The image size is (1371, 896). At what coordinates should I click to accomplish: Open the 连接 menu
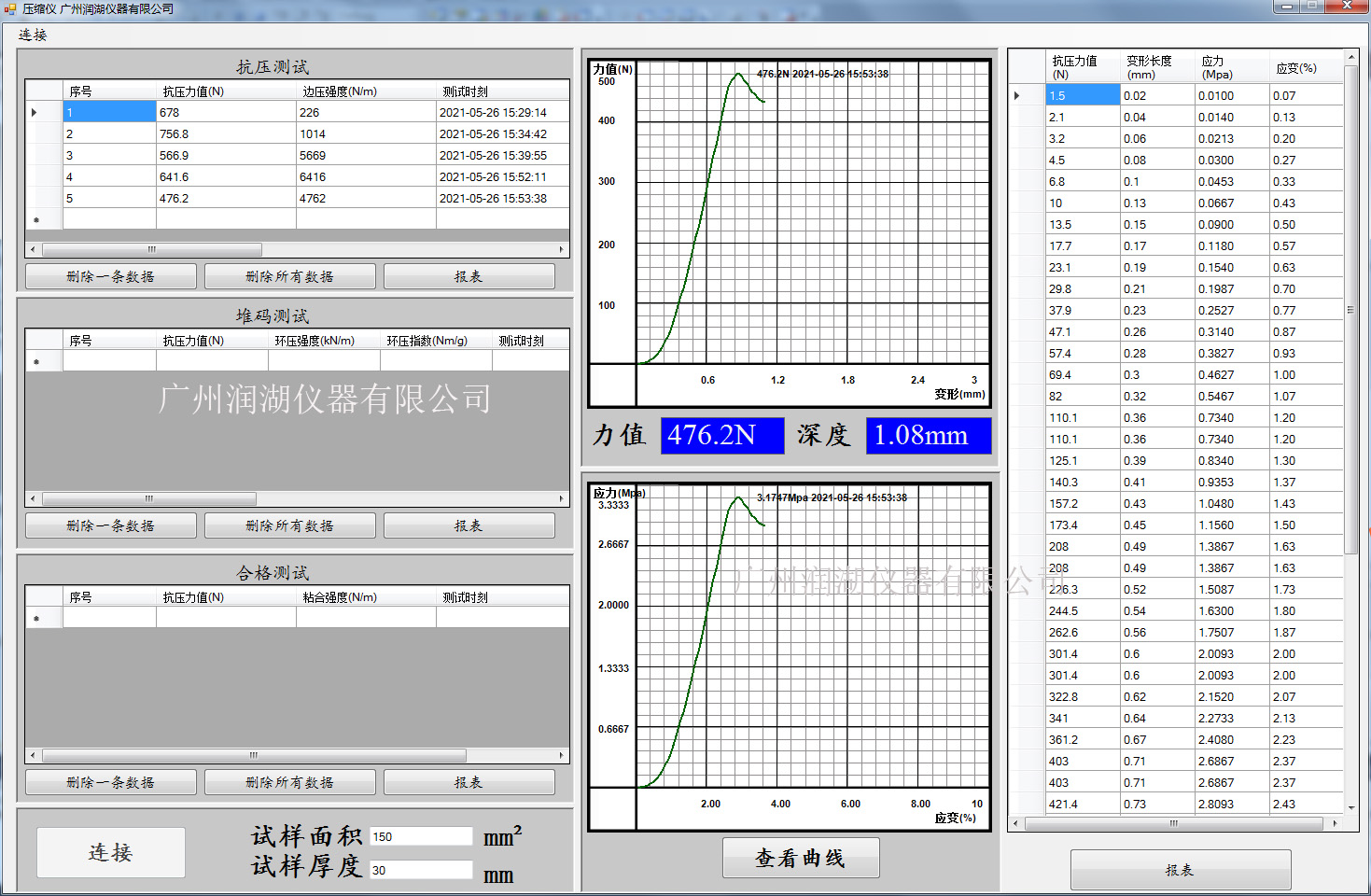pyautogui.click(x=33, y=35)
